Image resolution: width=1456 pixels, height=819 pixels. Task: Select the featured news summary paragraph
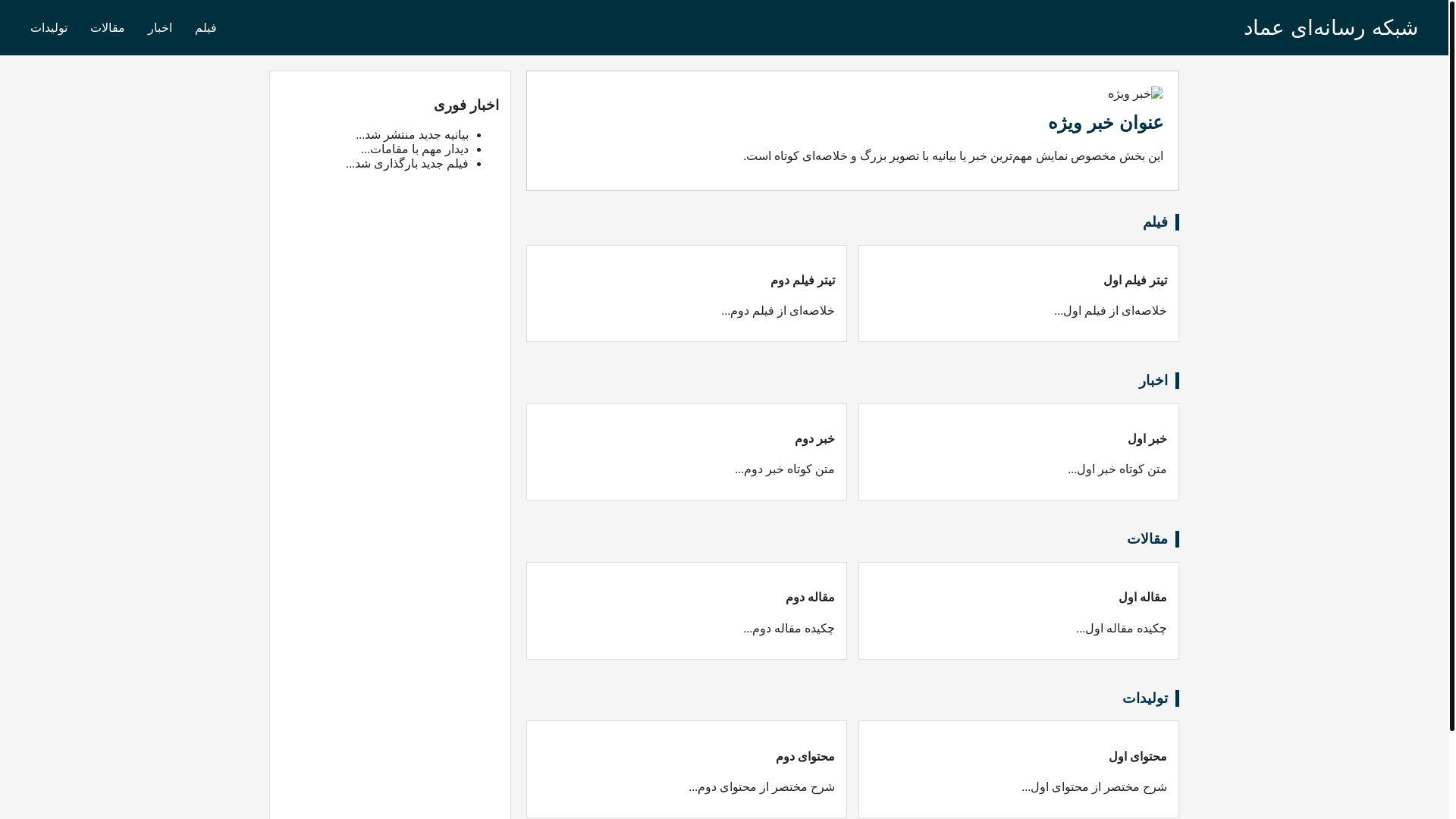point(953,156)
